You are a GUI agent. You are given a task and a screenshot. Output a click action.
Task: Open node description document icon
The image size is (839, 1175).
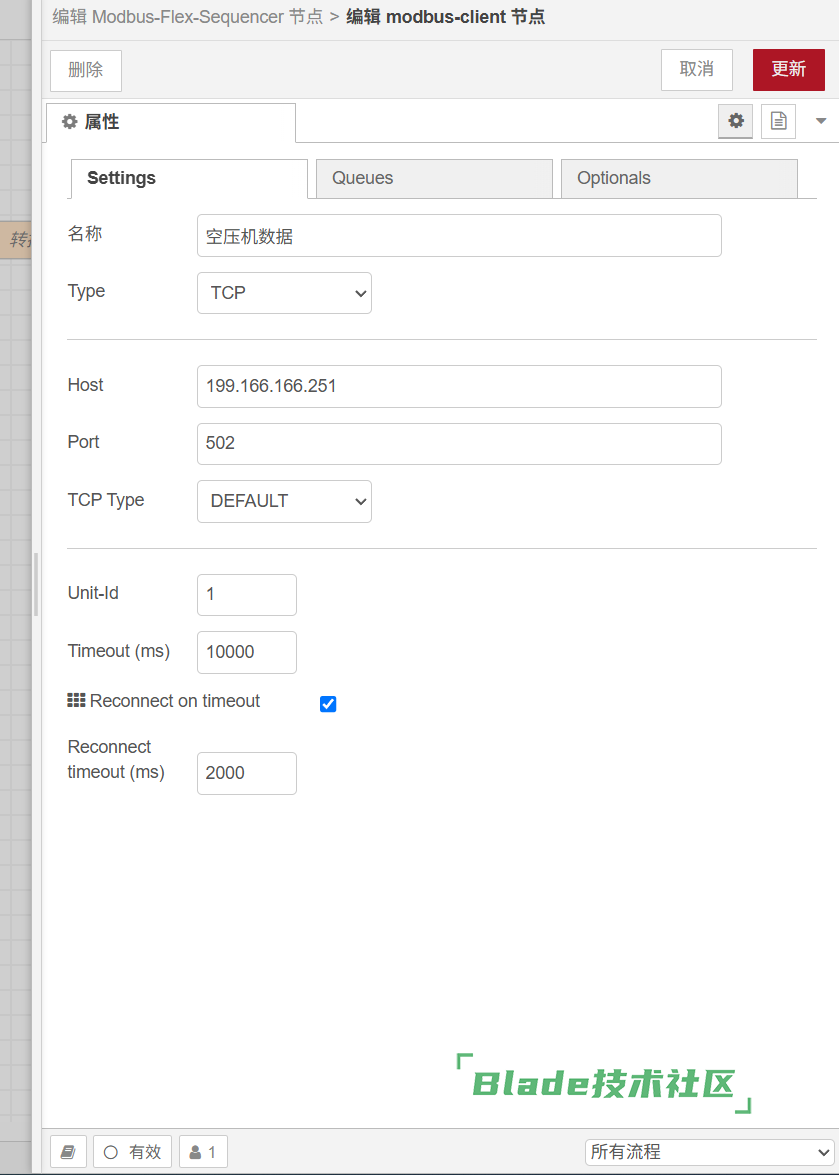click(x=778, y=121)
